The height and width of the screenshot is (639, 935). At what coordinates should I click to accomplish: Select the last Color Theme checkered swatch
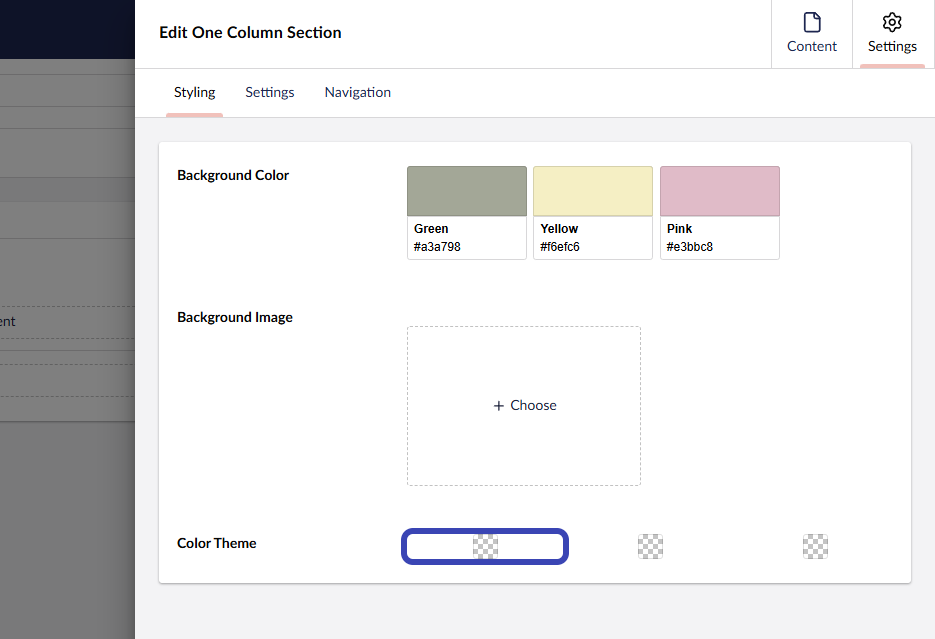click(x=815, y=546)
